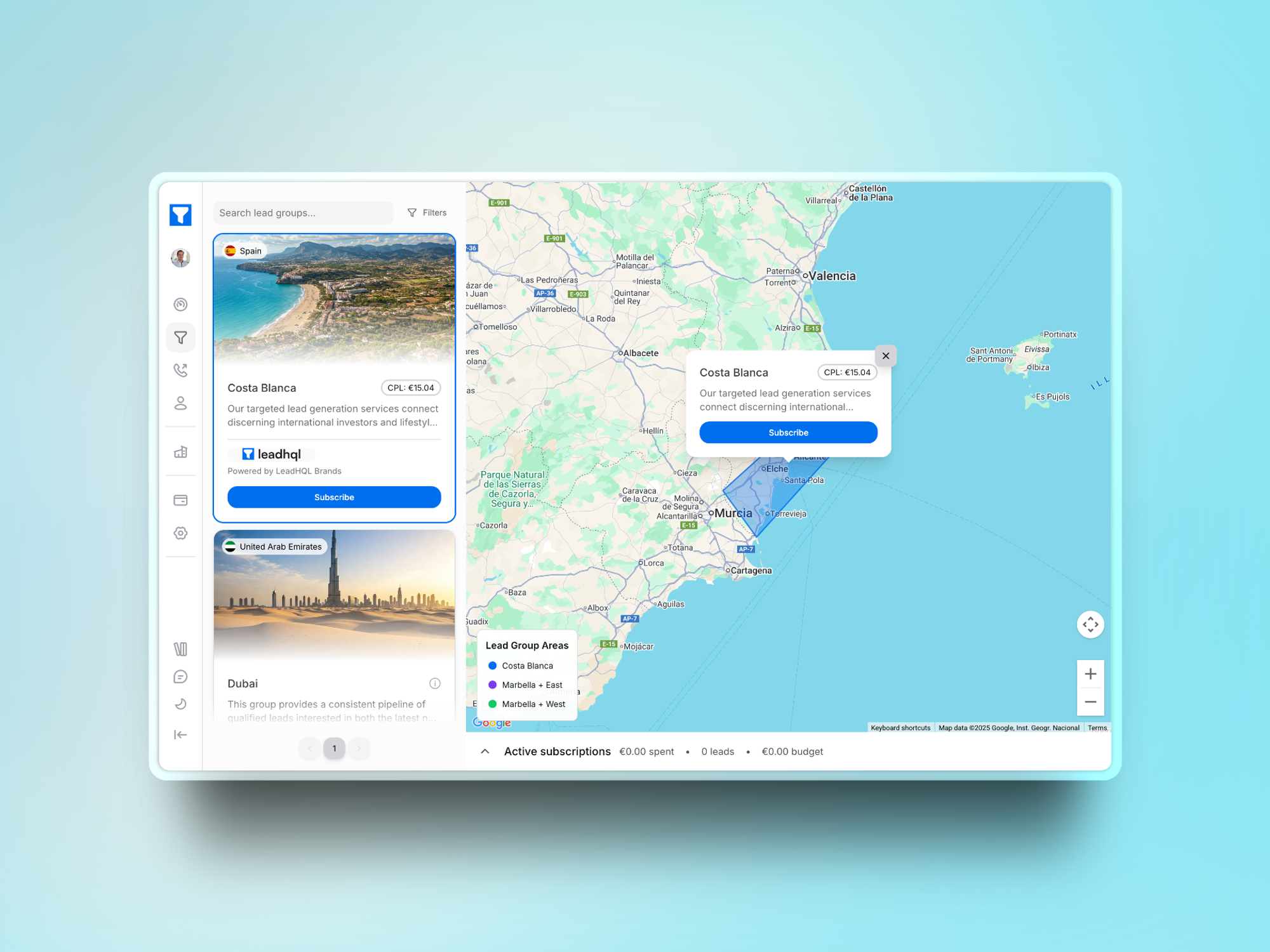Click the Dubai card title
Viewport: 1270px width, 952px height.
click(243, 684)
